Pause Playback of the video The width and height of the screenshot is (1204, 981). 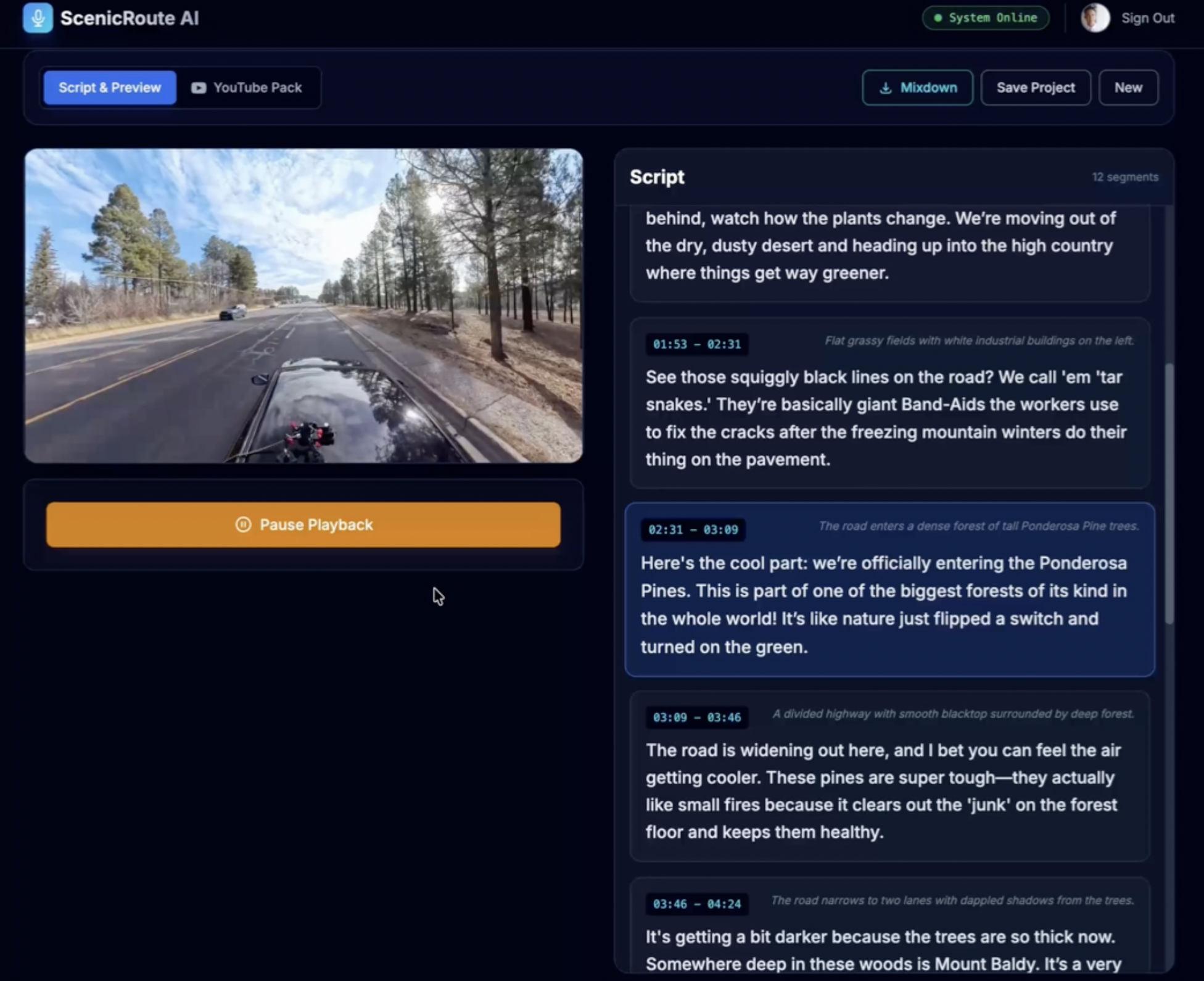tap(316, 524)
